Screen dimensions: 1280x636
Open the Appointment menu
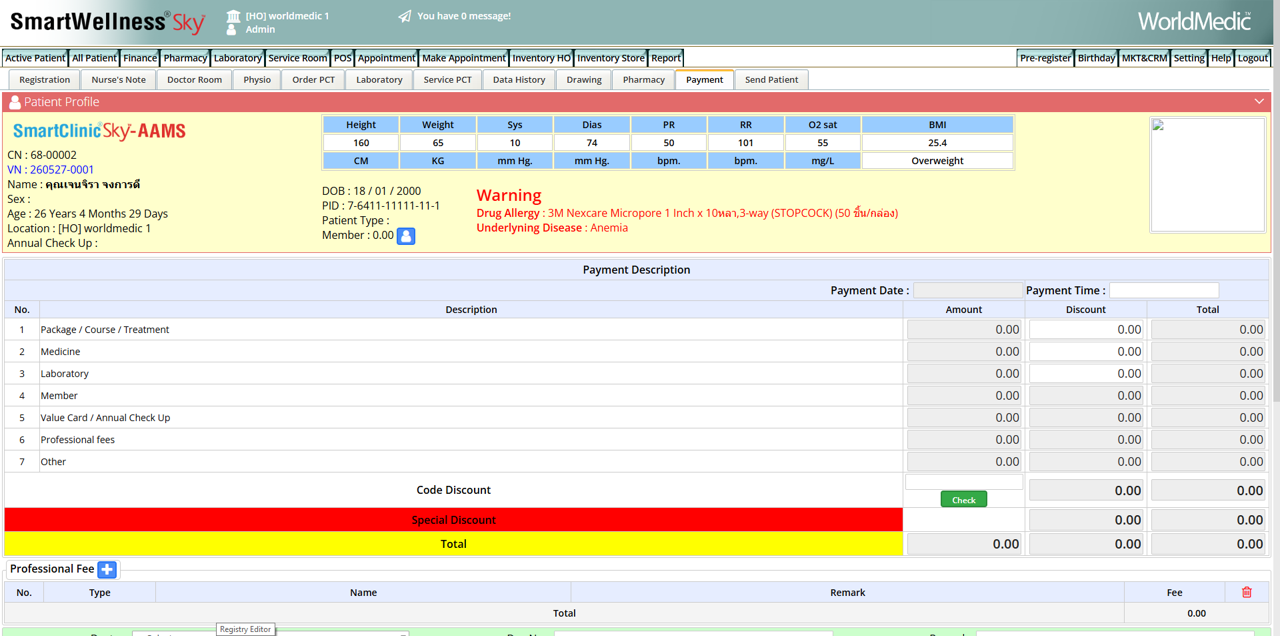387,58
